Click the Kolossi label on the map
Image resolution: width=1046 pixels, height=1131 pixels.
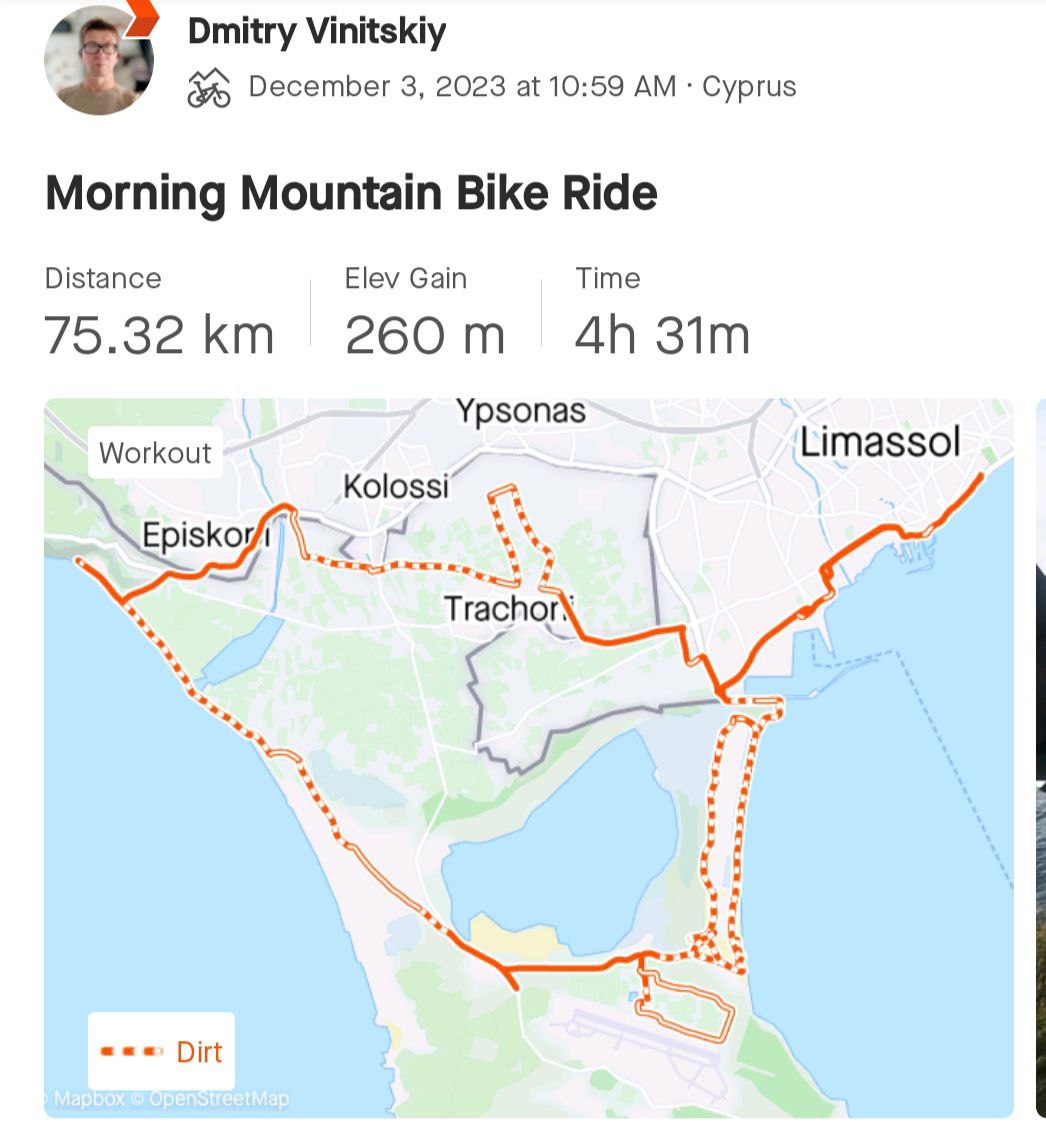point(396,487)
